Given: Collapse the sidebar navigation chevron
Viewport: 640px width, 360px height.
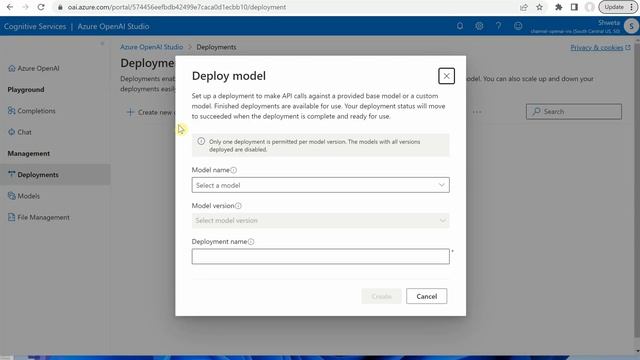Looking at the screenshot, I should [102, 43].
